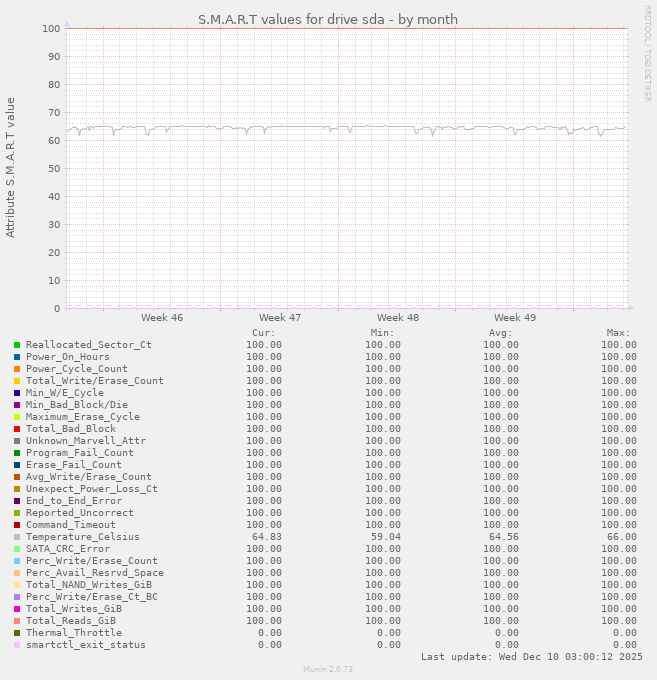The height and width of the screenshot is (680, 657).
Task: Click the pink smartctl_exit_status legend swatch
Action: [17, 645]
